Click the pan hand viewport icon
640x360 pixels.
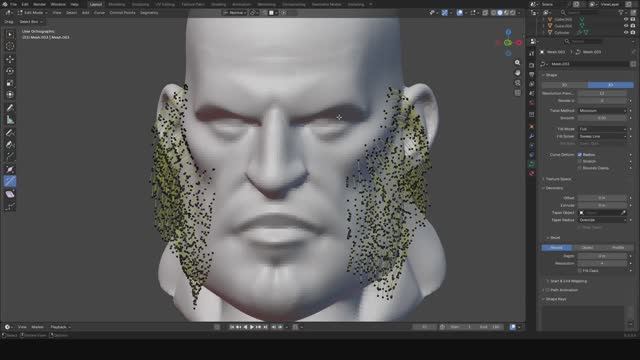click(x=517, y=73)
